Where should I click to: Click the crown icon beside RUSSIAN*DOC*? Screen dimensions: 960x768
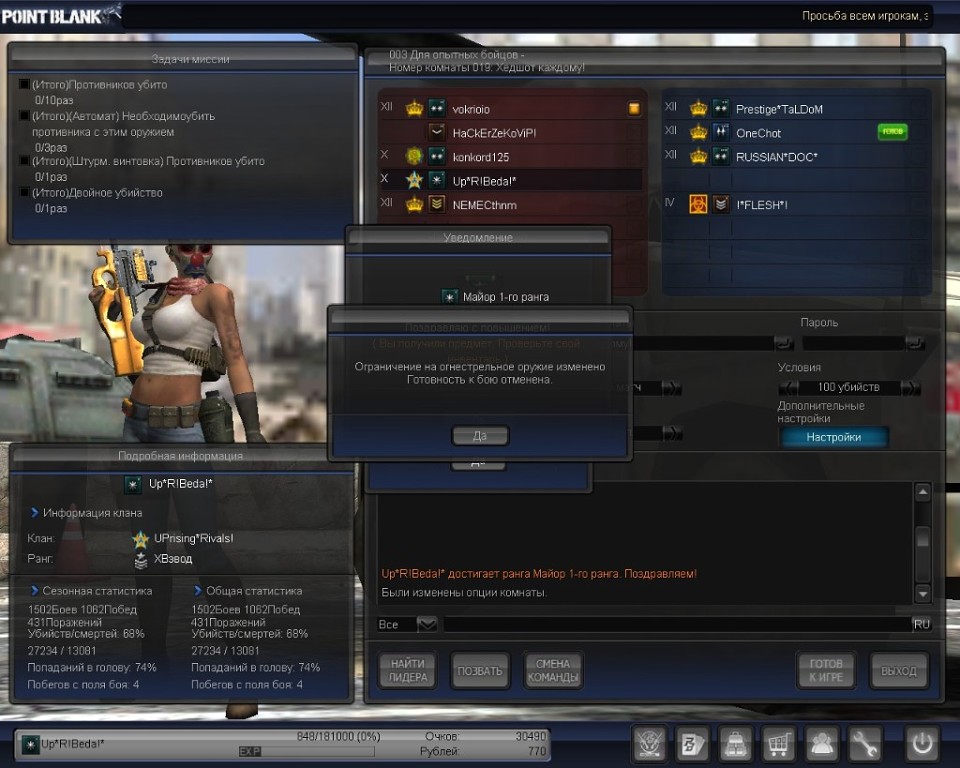pyautogui.click(x=699, y=156)
